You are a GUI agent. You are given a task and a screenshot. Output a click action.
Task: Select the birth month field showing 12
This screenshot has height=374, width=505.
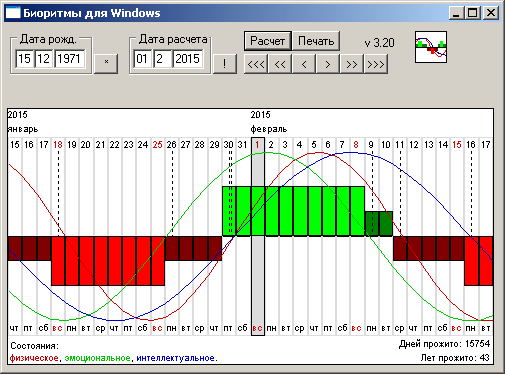tap(44, 59)
